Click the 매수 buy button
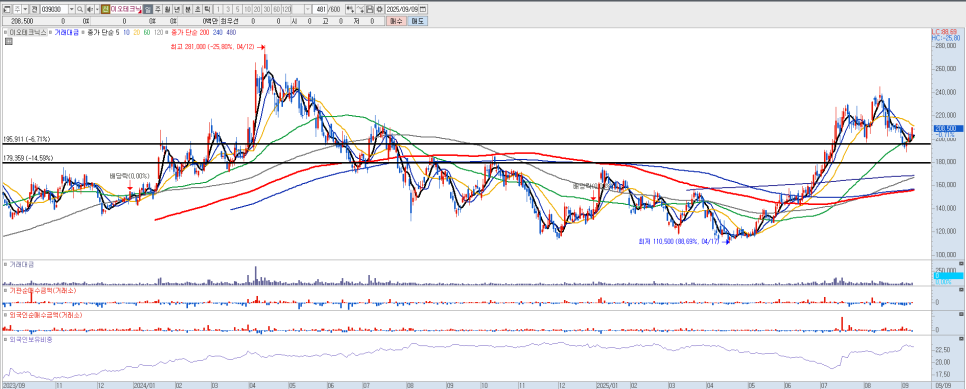The height and width of the screenshot is (389, 966). (396, 21)
